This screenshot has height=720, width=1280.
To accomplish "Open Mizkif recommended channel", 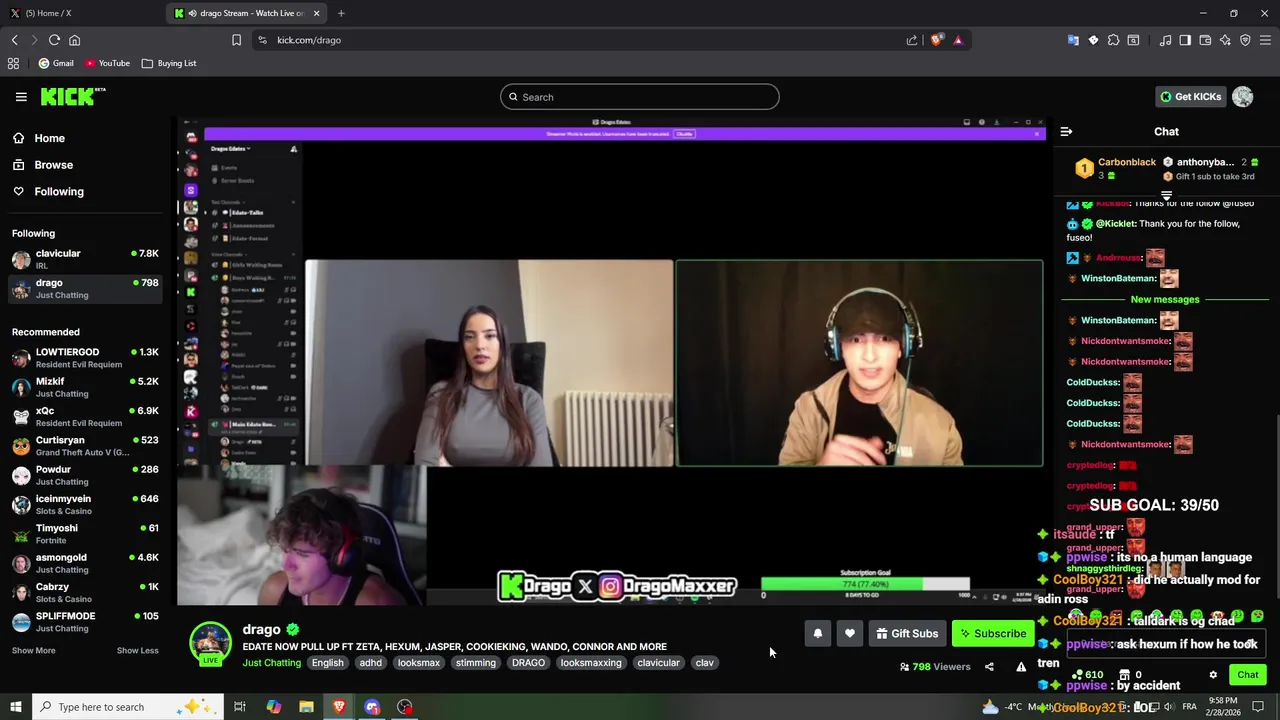I will pos(86,387).
